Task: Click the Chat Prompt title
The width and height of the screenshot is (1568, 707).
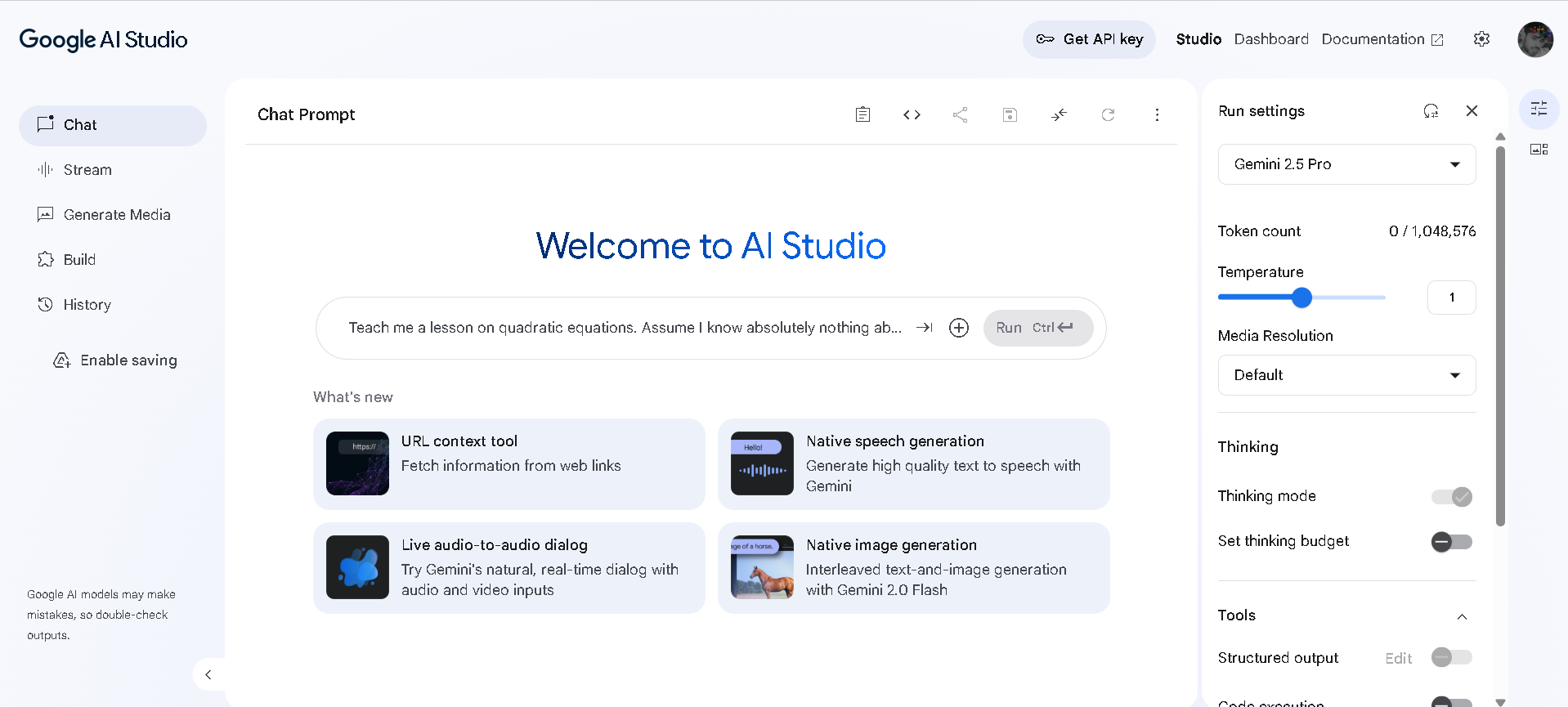Action: (306, 114)
